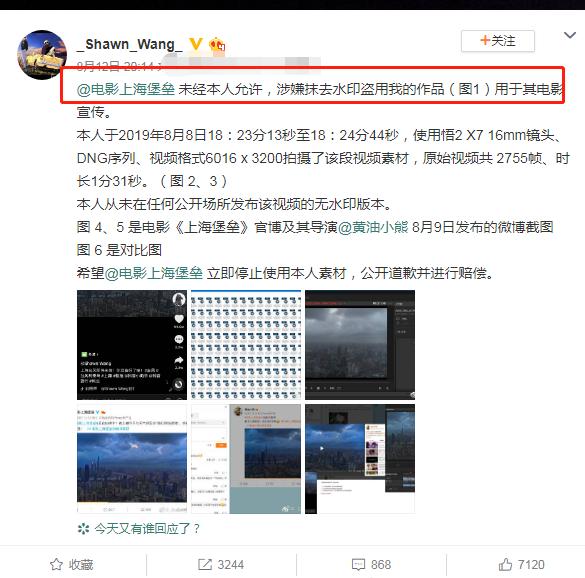Screen dimensions: 585x578
Task: Open comments icon showing 868
Action: coord(359,564)
